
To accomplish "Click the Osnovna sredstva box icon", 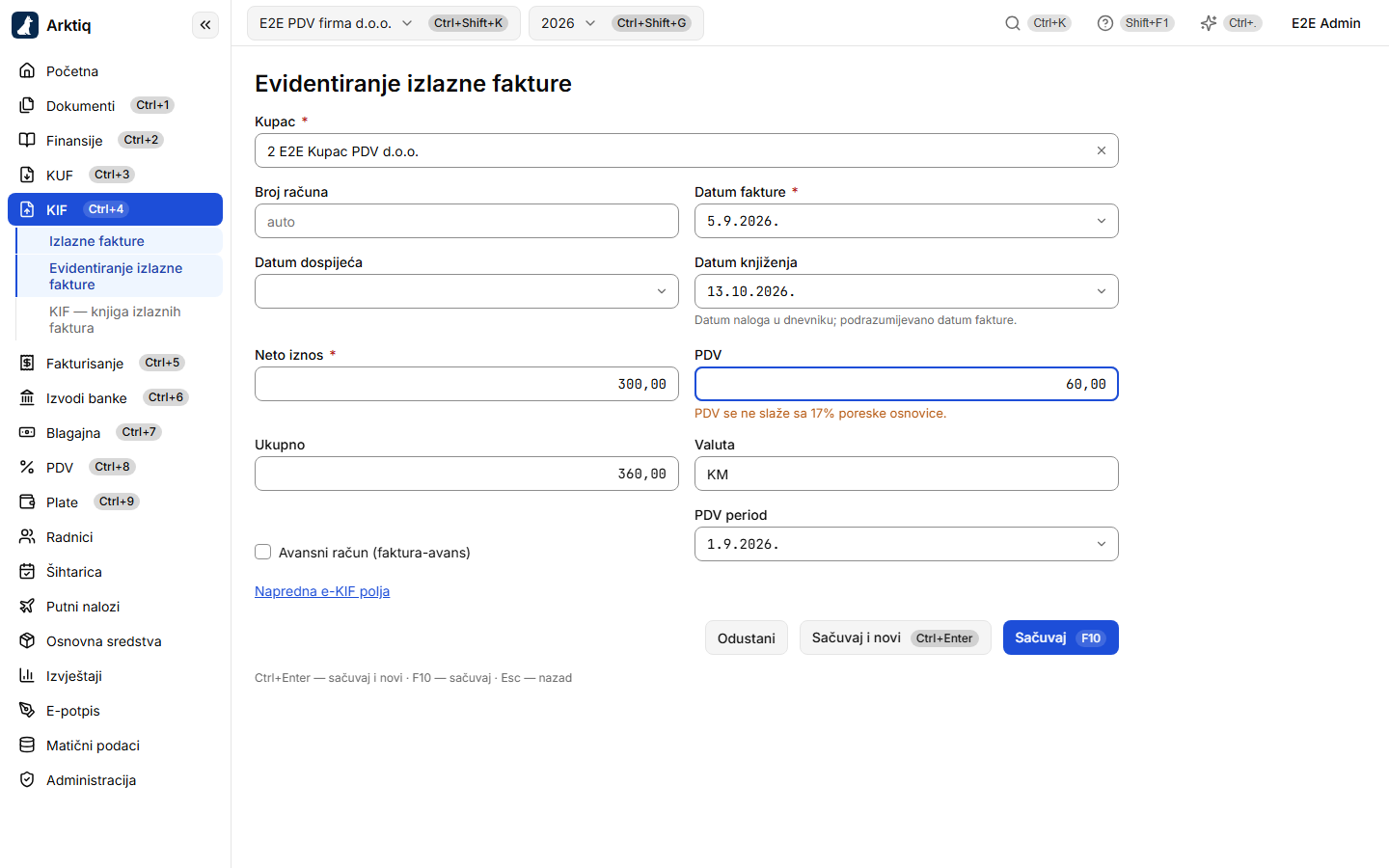I will click(x=27, y=640).
